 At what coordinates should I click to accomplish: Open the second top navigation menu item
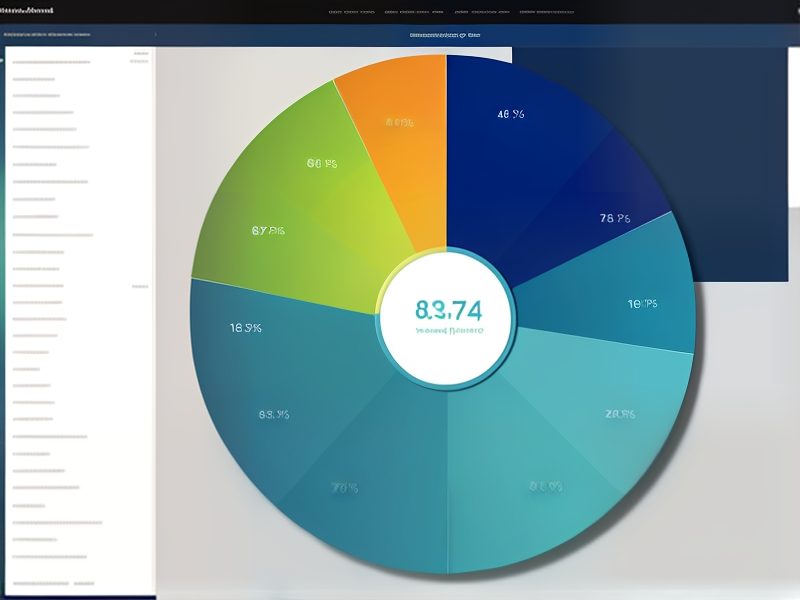point(412,12)
